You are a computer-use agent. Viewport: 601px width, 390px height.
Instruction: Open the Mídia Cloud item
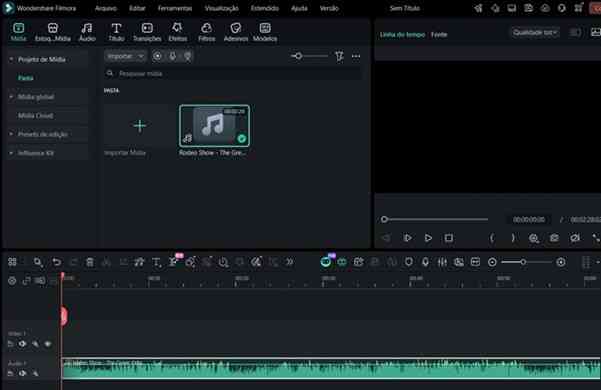point(36,115)
